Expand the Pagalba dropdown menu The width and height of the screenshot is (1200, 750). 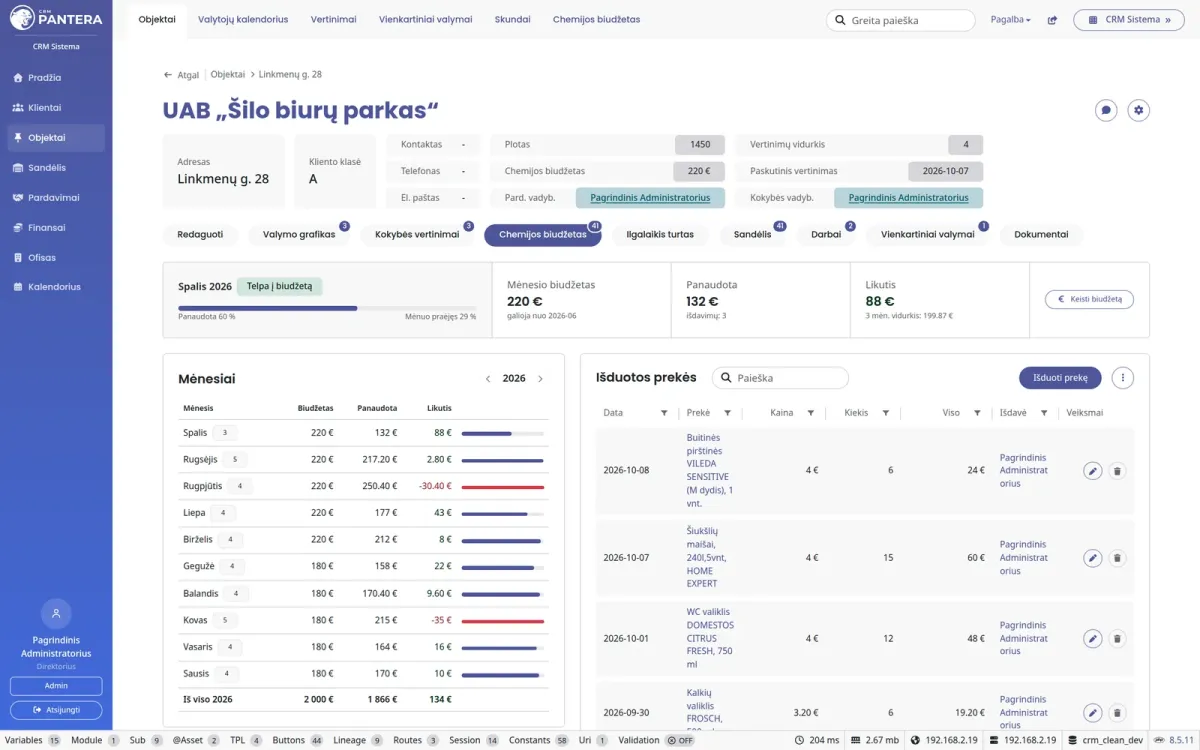(x=1010, y=20)
